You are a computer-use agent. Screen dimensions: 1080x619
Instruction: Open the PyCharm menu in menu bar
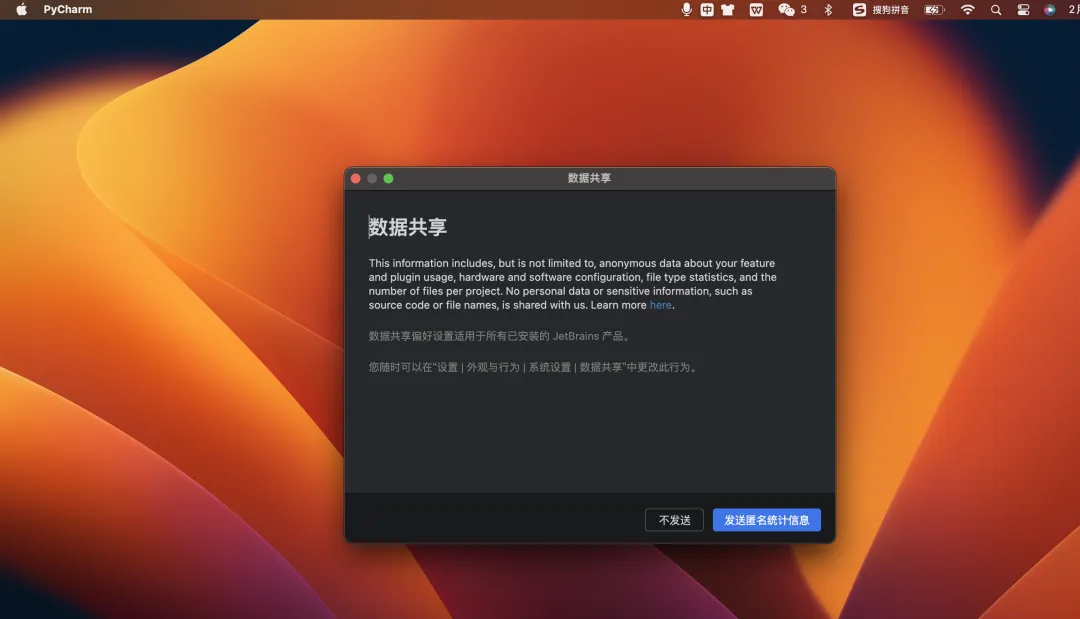click(x=68, y=10)
